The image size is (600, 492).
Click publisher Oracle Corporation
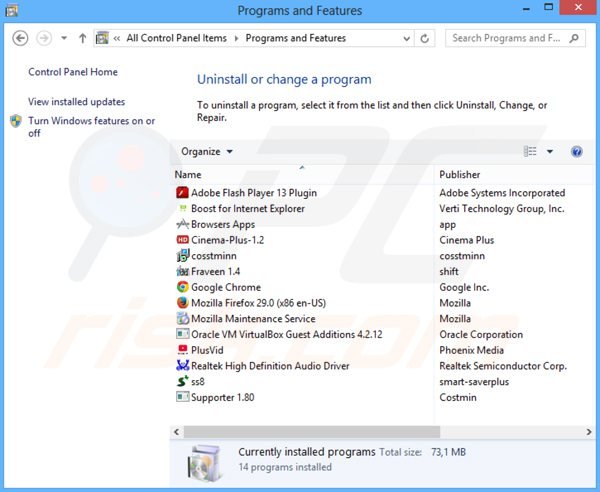coord(481,334)
